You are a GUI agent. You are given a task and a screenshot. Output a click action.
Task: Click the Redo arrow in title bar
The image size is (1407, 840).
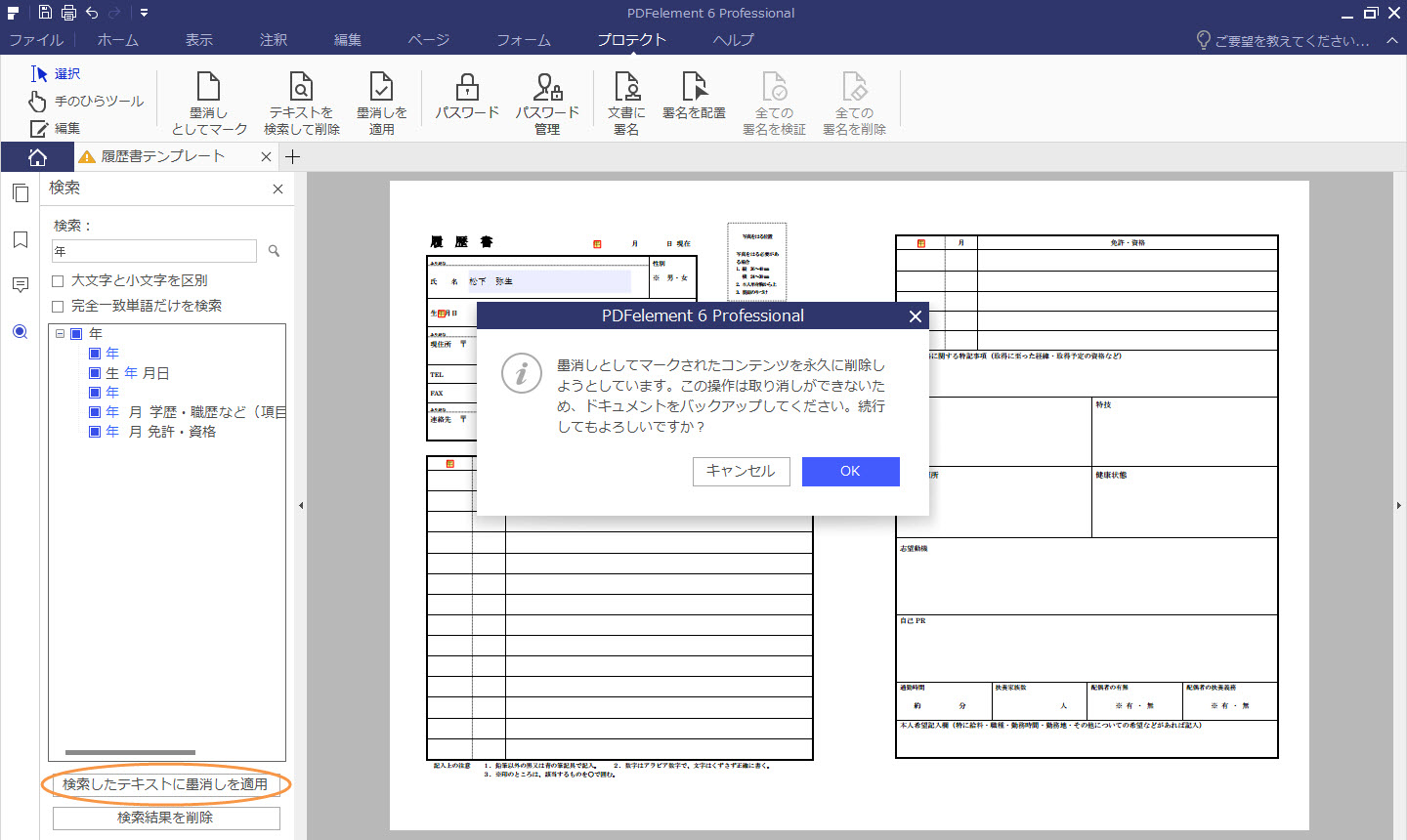115,13
